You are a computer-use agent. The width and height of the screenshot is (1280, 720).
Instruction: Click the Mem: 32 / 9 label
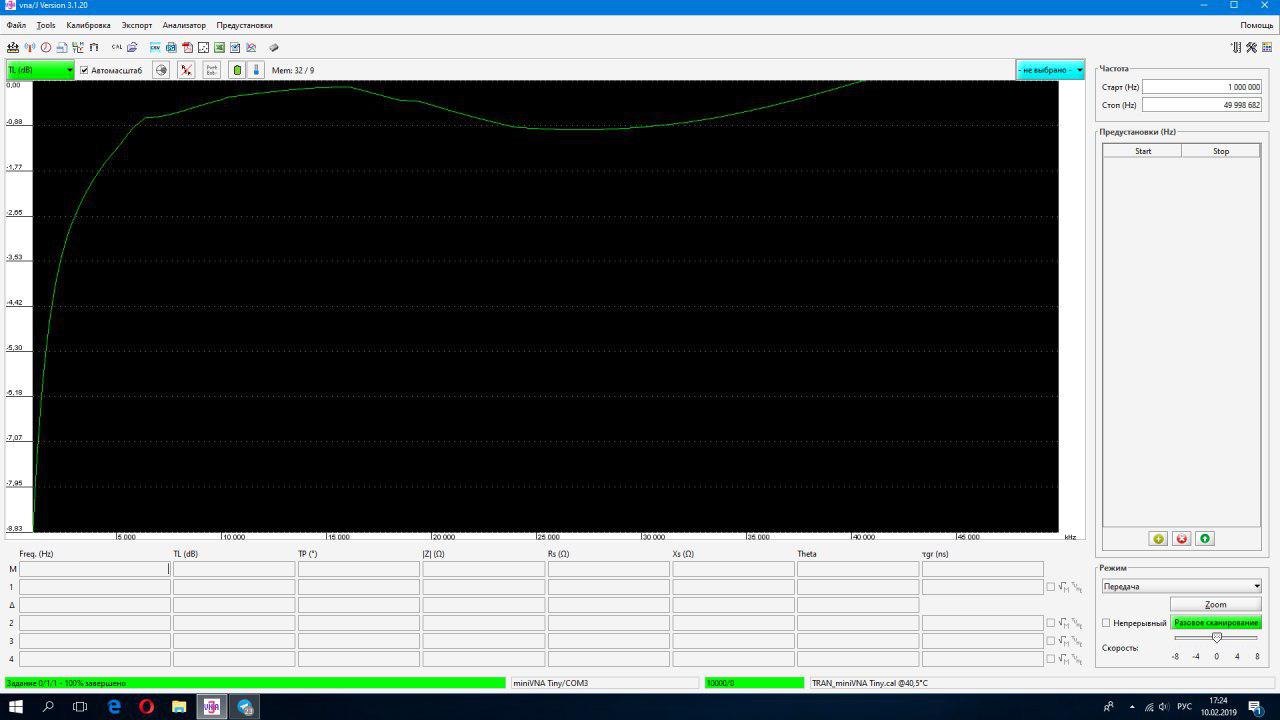(x=293, y=70)
